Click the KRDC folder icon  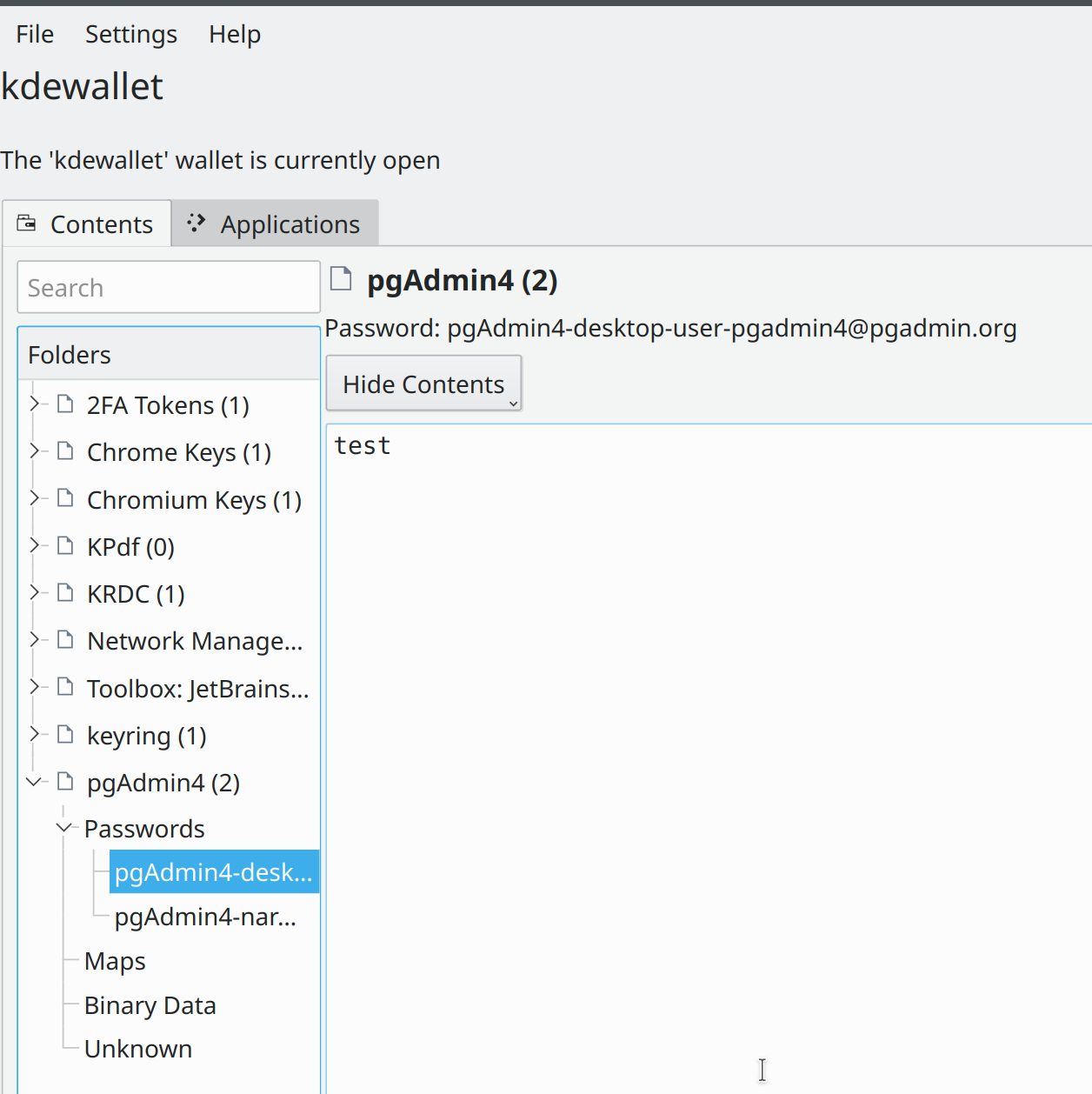pyautogui.click(x=65, y=592)
